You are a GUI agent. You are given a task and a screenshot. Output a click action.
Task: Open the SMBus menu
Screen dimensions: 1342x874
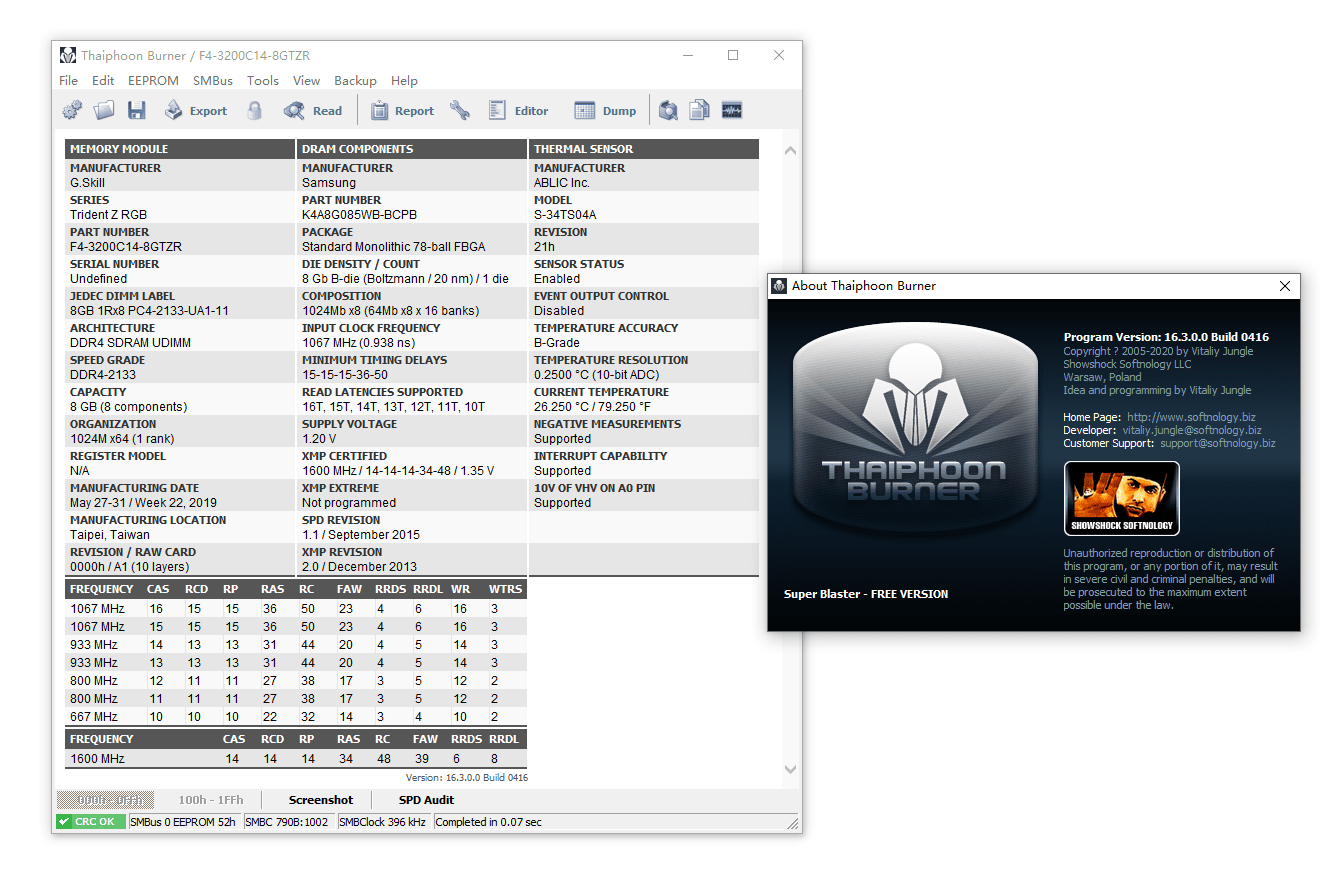213,81
